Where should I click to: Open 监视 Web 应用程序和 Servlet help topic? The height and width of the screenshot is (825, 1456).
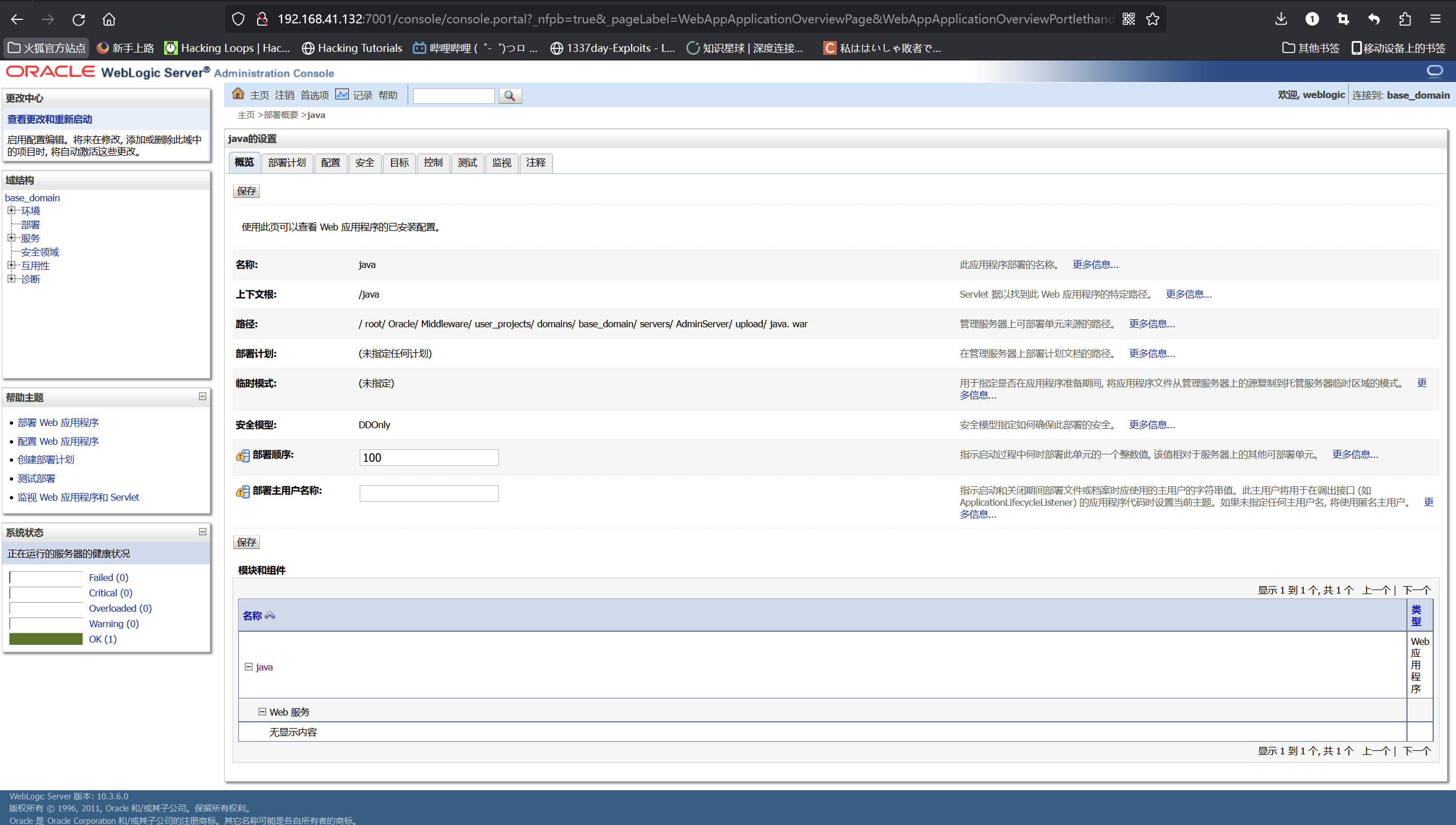pyautogui.click(x=78, y=497)
